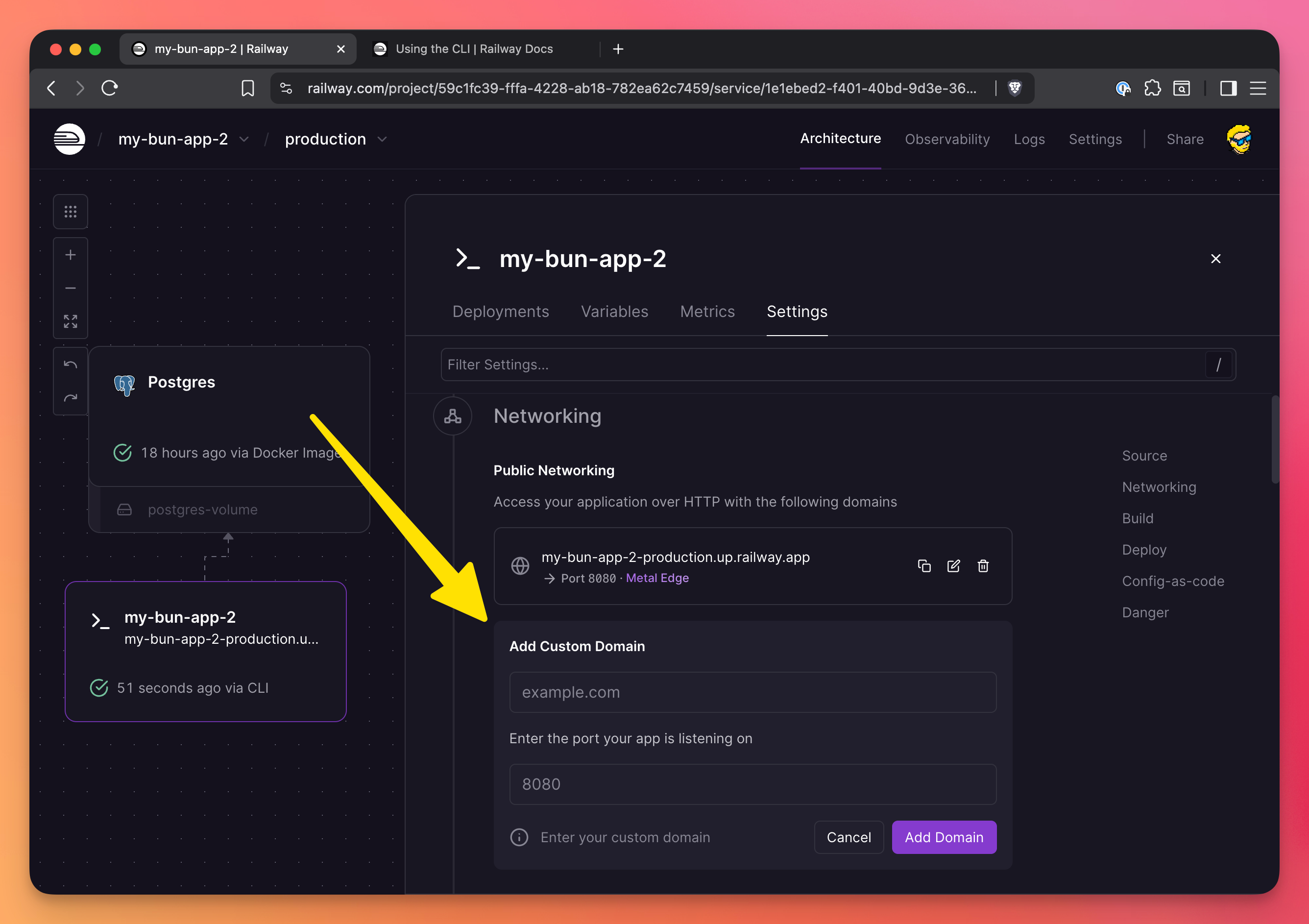Click the Railway logo home icon

pos(70,139)
